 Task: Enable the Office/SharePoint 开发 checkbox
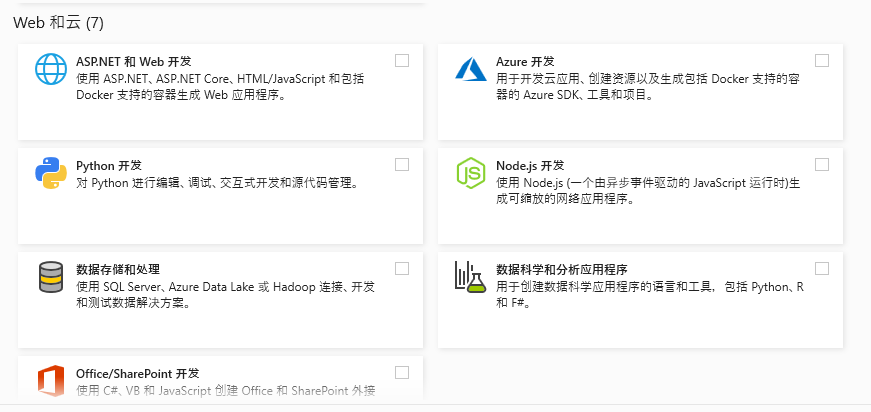(402, 373)
